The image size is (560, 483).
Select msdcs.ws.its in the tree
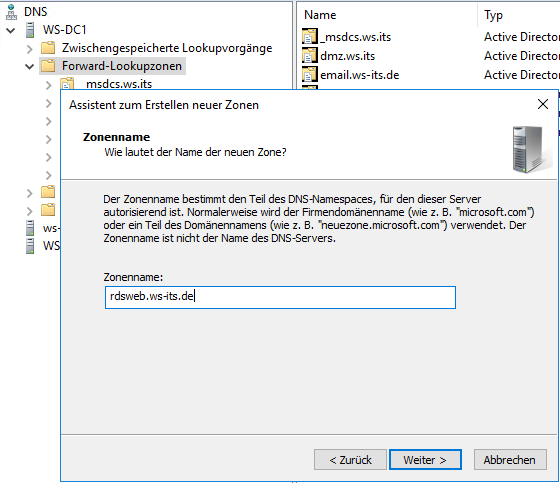[x=119, y=84]
